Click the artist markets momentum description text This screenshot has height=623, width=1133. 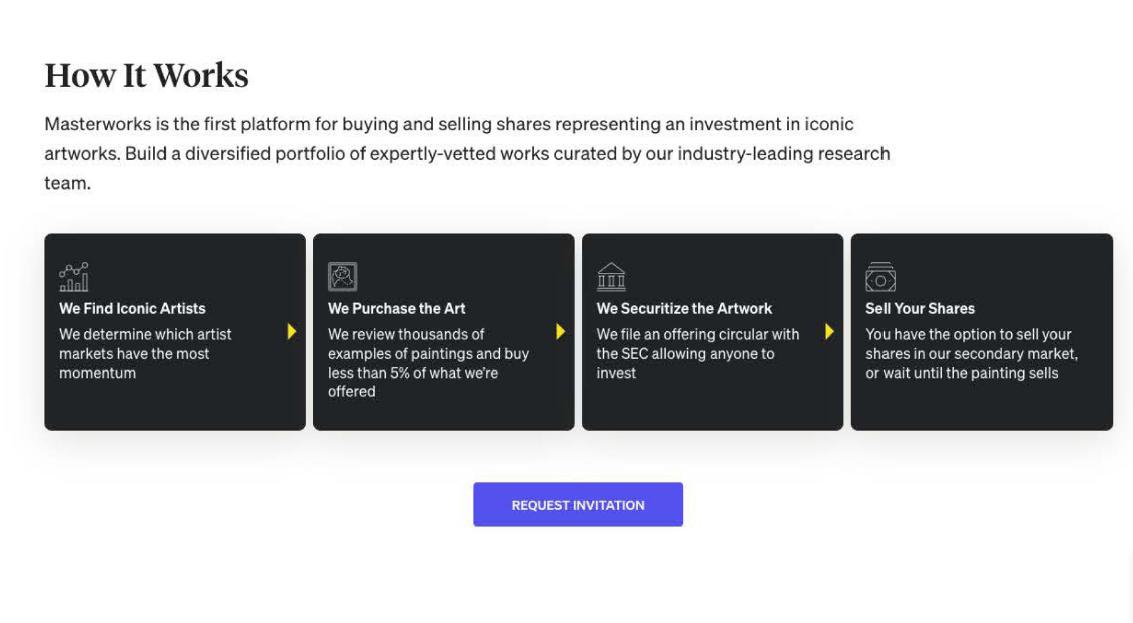point(145,353)
